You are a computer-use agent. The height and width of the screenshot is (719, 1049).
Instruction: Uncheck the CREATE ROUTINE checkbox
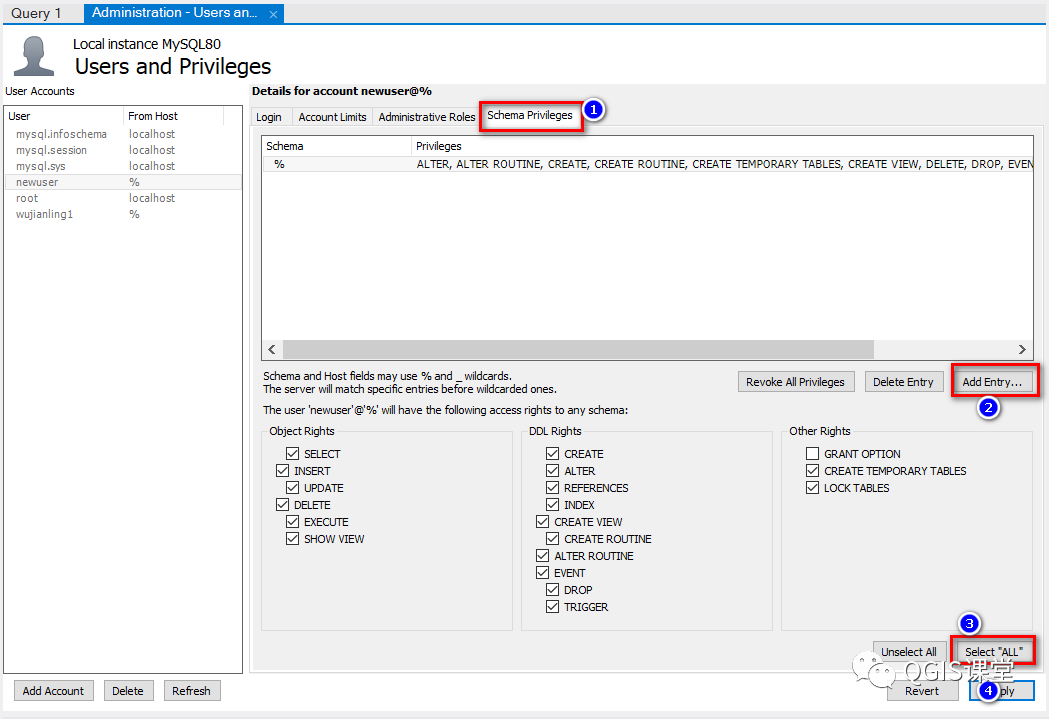553,538
